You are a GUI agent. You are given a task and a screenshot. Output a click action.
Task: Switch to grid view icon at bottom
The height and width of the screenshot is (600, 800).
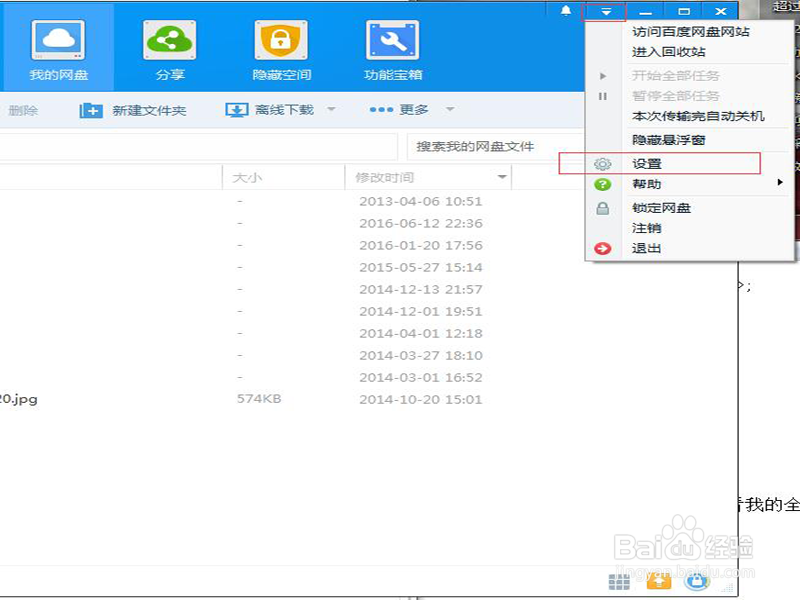tap(619, 581)
